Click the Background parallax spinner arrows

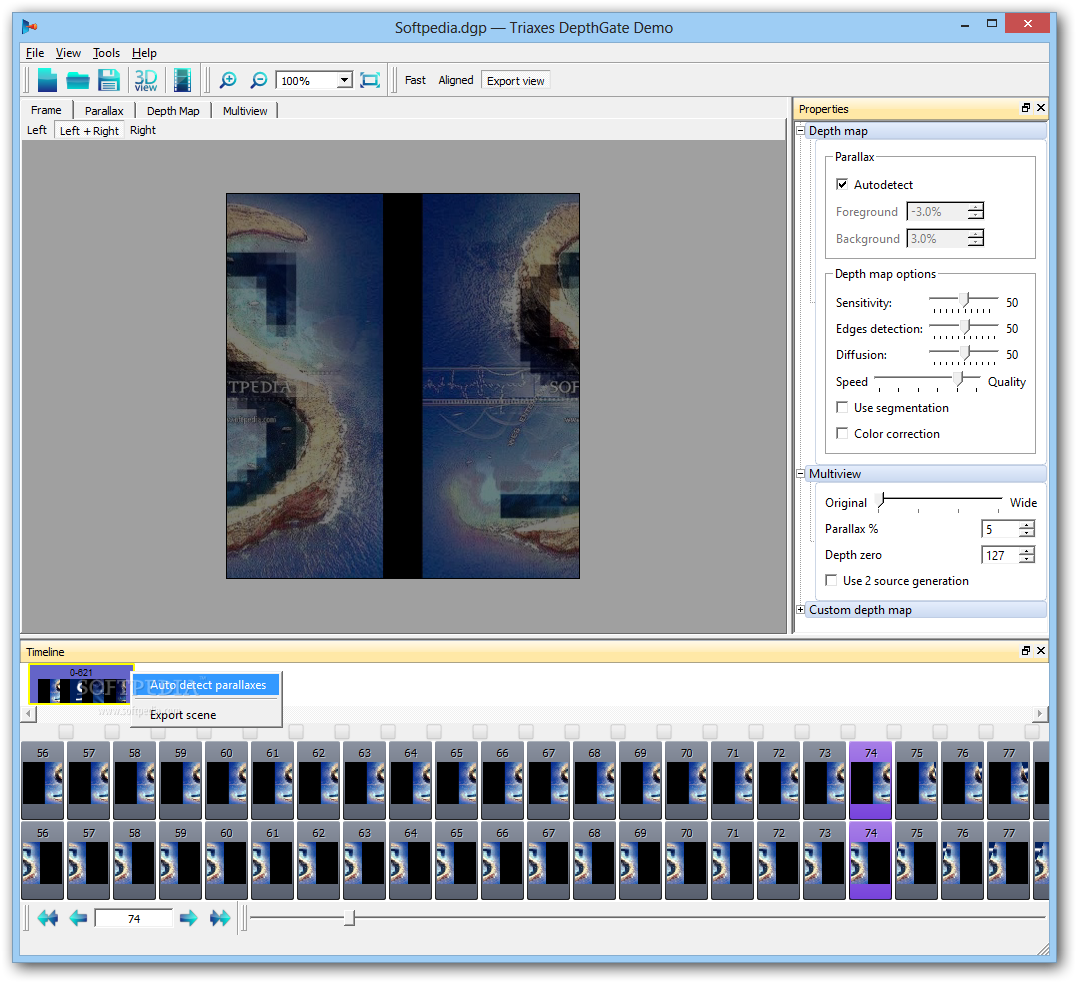point(975,238)
